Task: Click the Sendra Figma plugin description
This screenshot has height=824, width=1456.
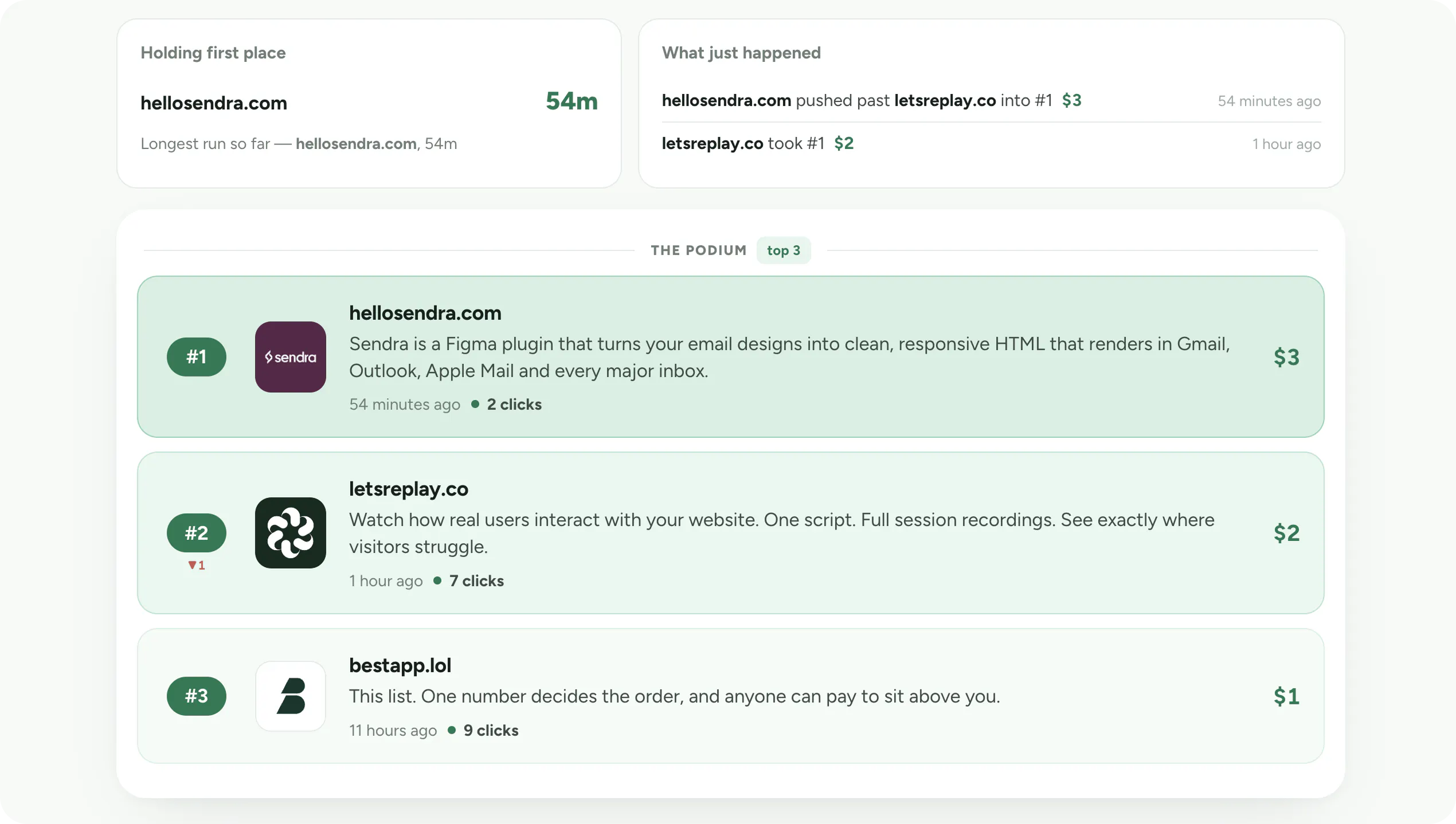Action: 789,358
